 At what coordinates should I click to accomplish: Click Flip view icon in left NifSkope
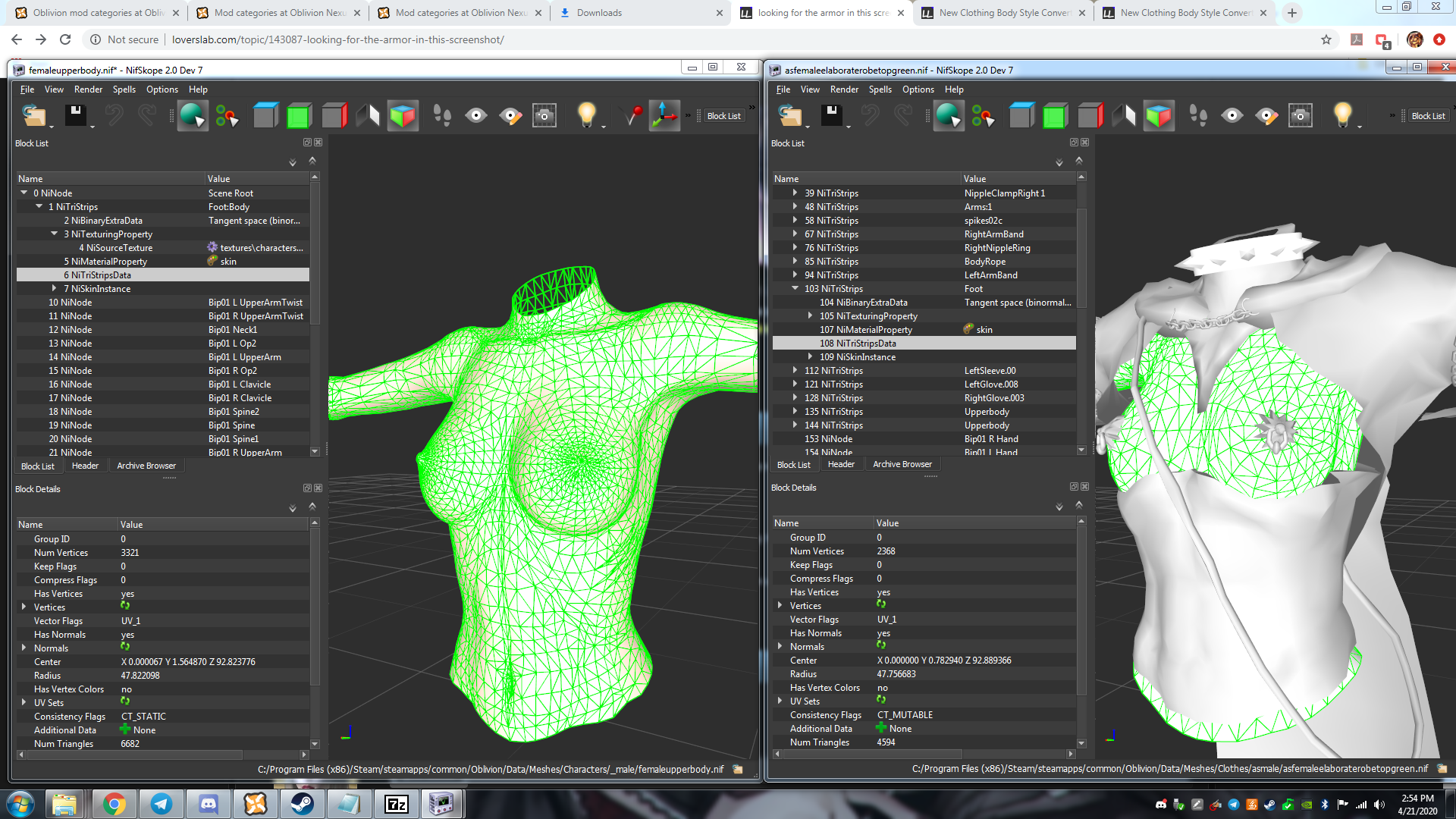point(368,116)
